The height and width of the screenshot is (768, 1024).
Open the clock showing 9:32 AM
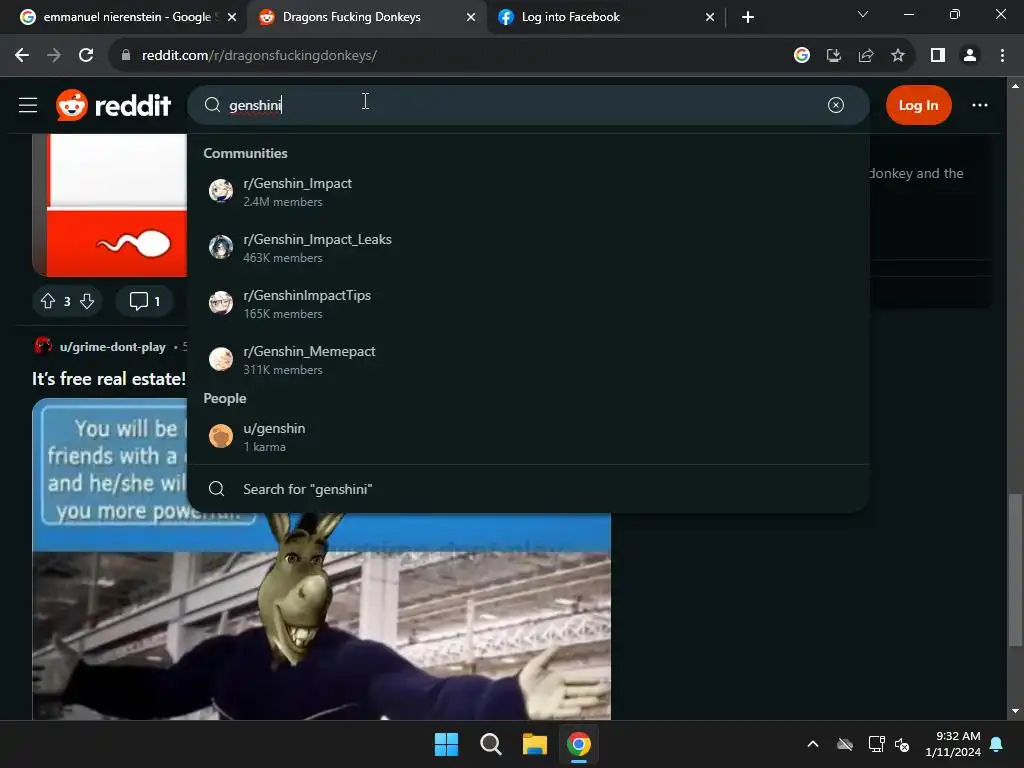953,744
